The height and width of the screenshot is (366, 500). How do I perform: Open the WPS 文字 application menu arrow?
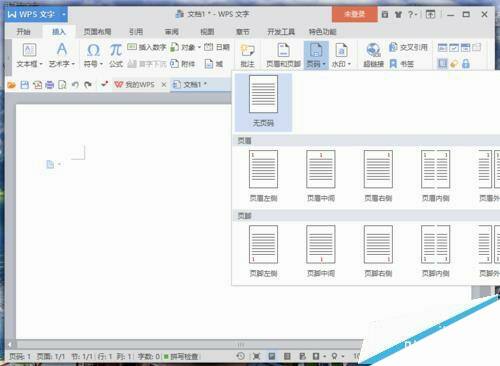tap(63, 14)
